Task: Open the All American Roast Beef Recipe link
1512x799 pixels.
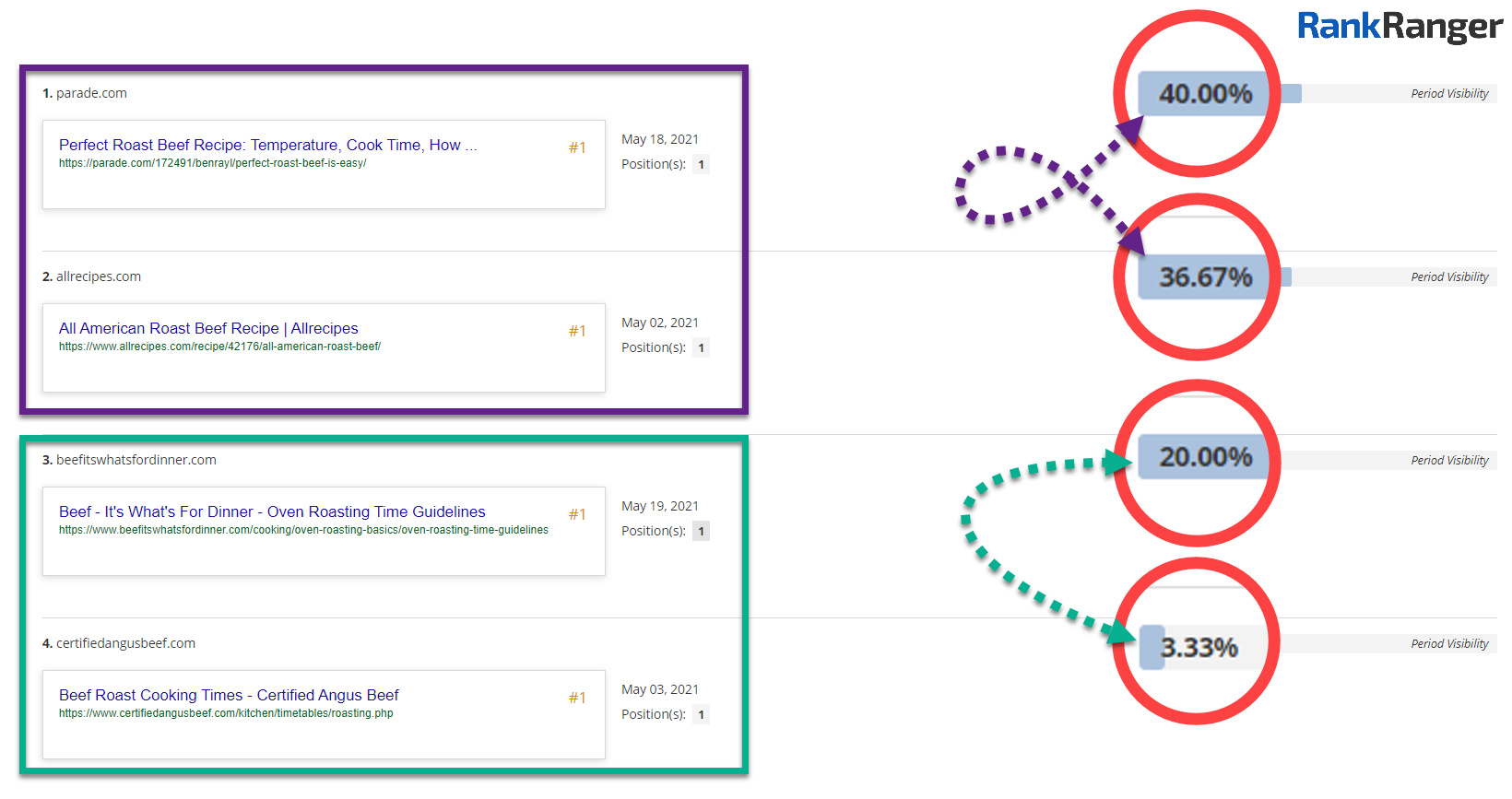Action: (208, 329)
